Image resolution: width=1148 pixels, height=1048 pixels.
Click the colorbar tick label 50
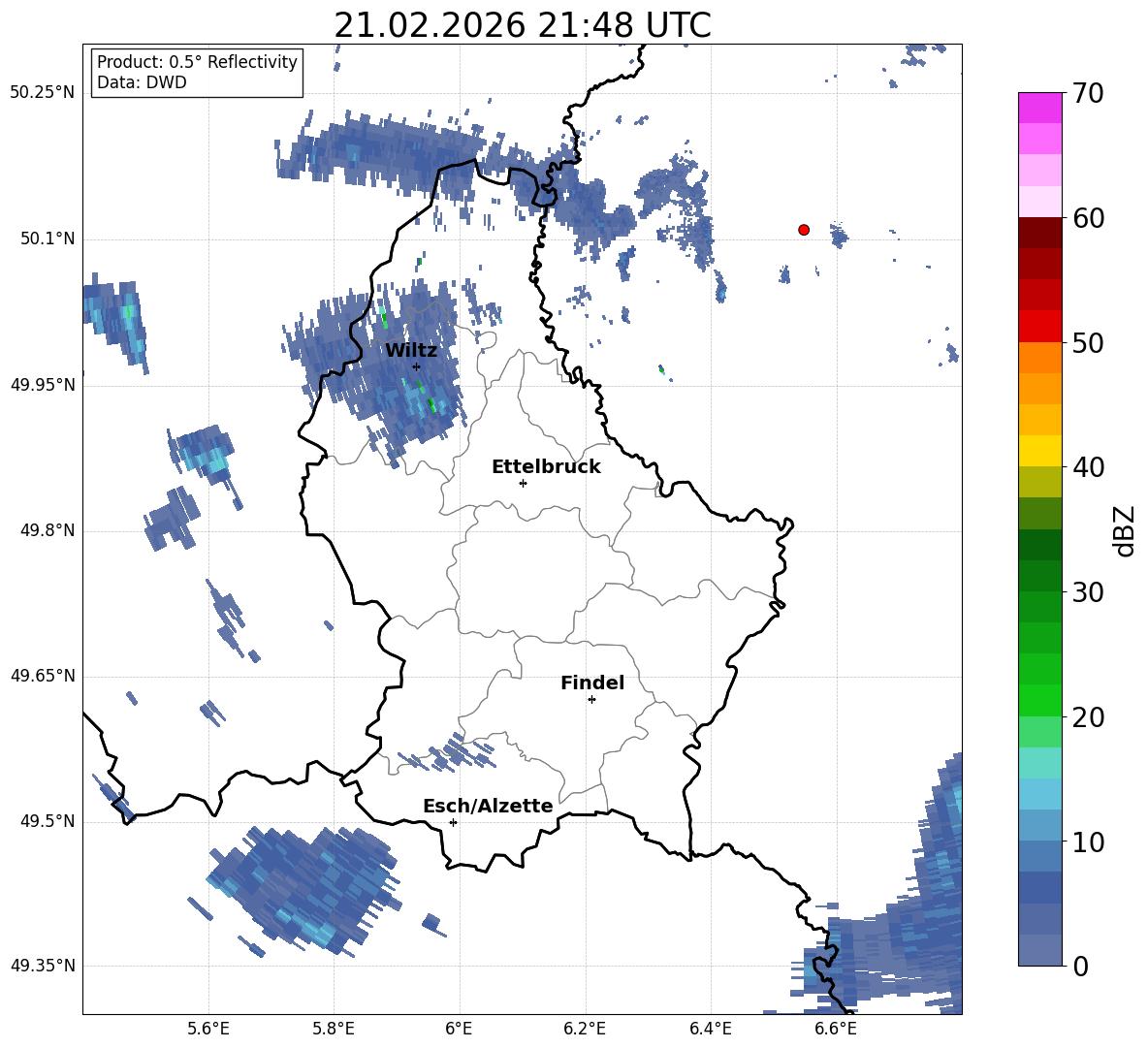pyautogui.click(x=1088, y=343)
